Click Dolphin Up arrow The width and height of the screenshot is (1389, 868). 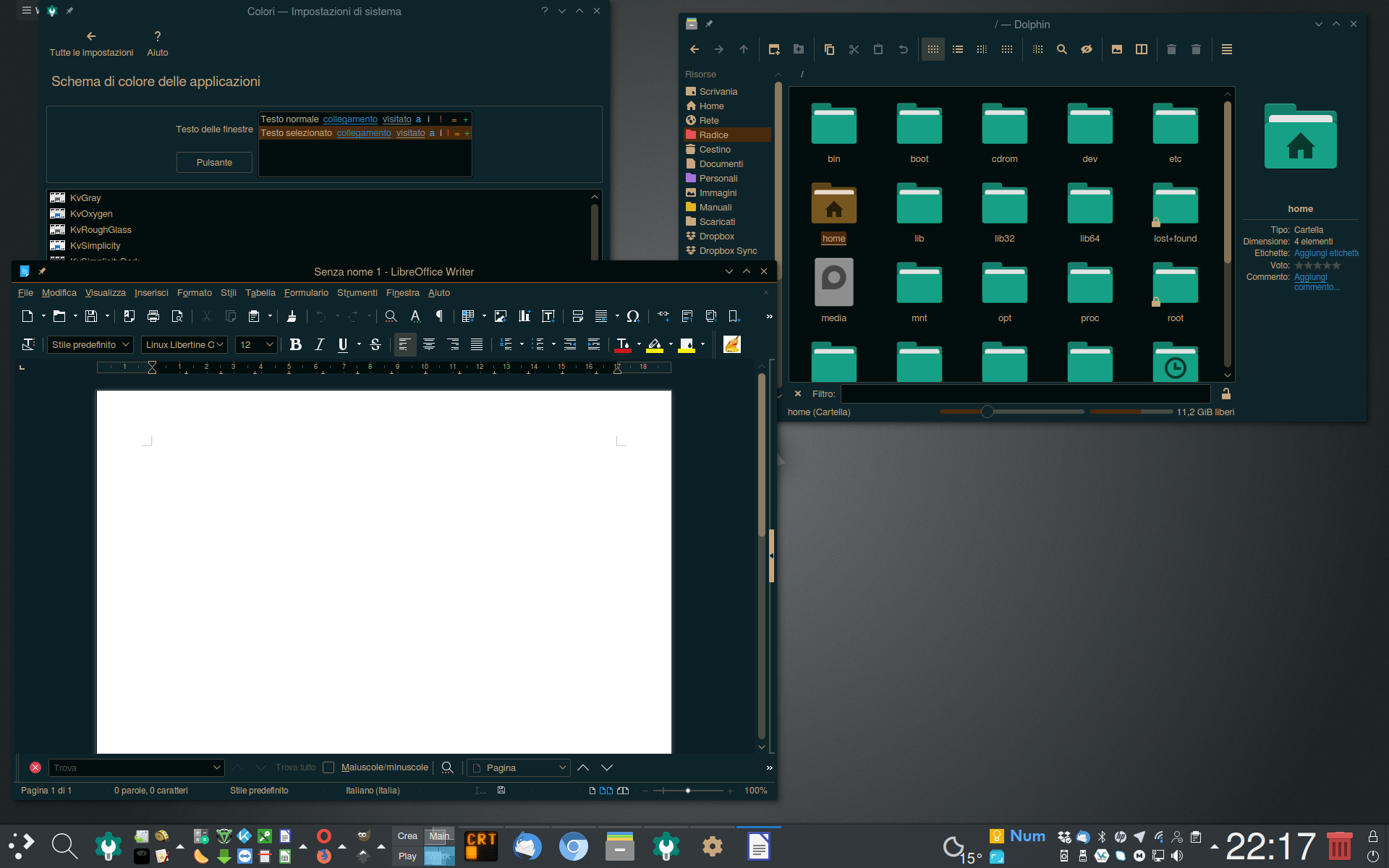[x=744, y=49]
